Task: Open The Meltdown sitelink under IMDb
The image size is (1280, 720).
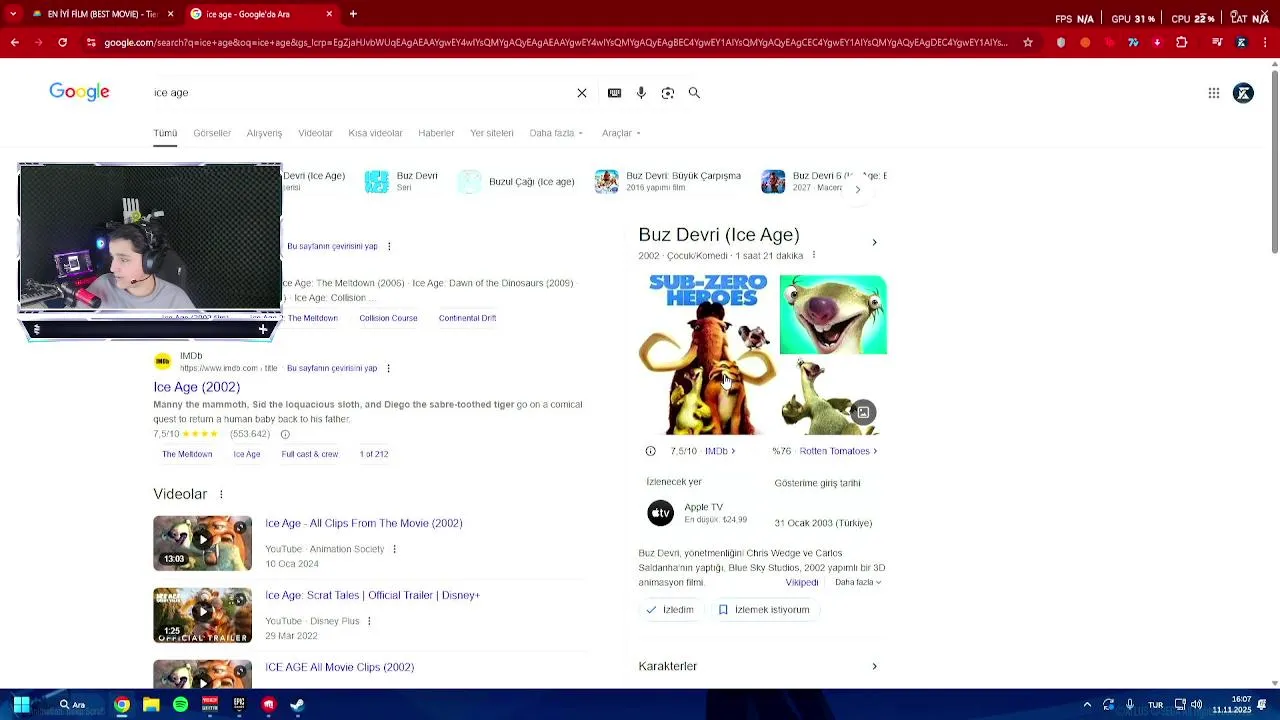Action: [x=187, y=454]
